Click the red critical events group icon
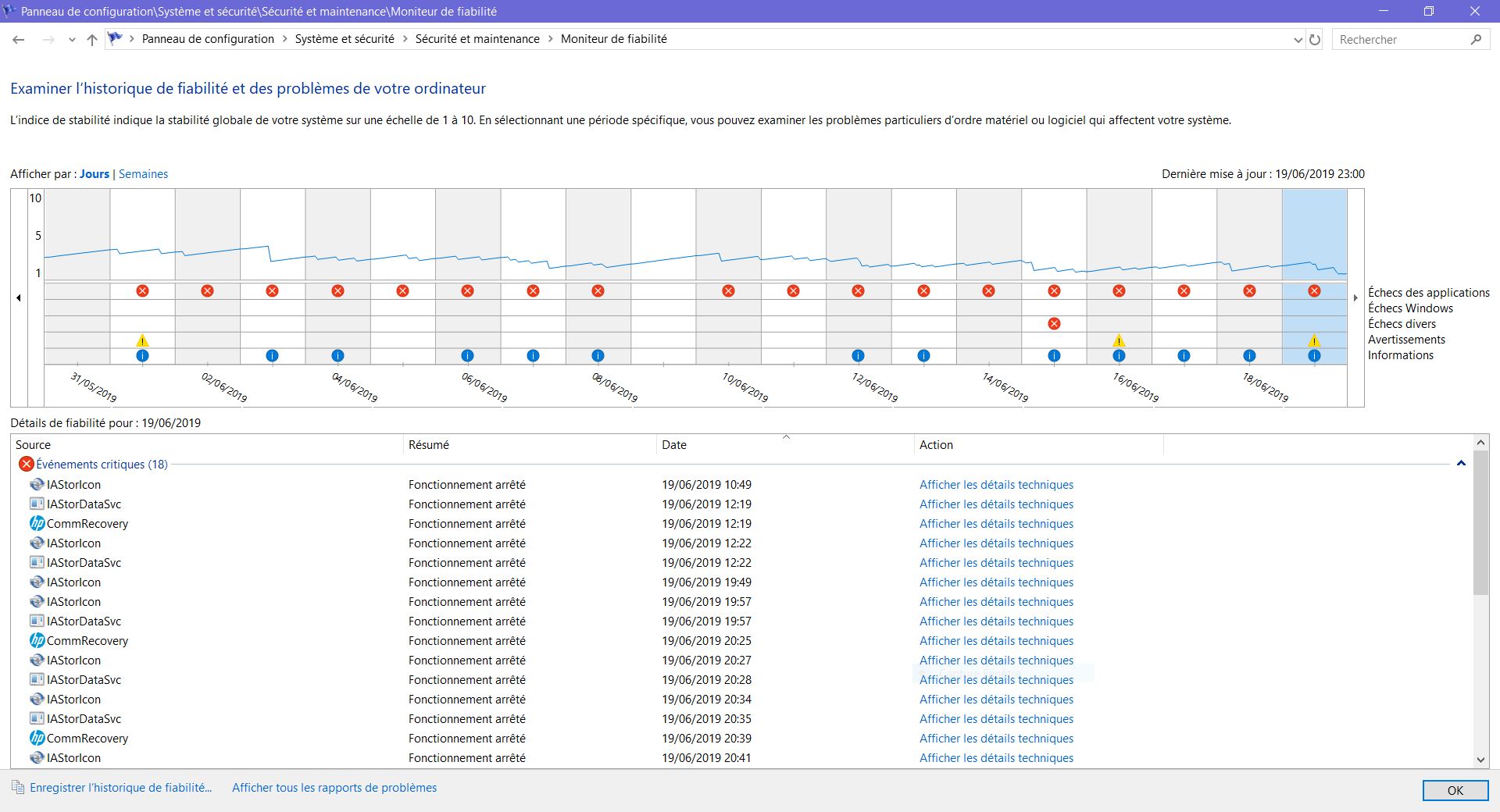 pyautogui.click(x=26, y=464)
